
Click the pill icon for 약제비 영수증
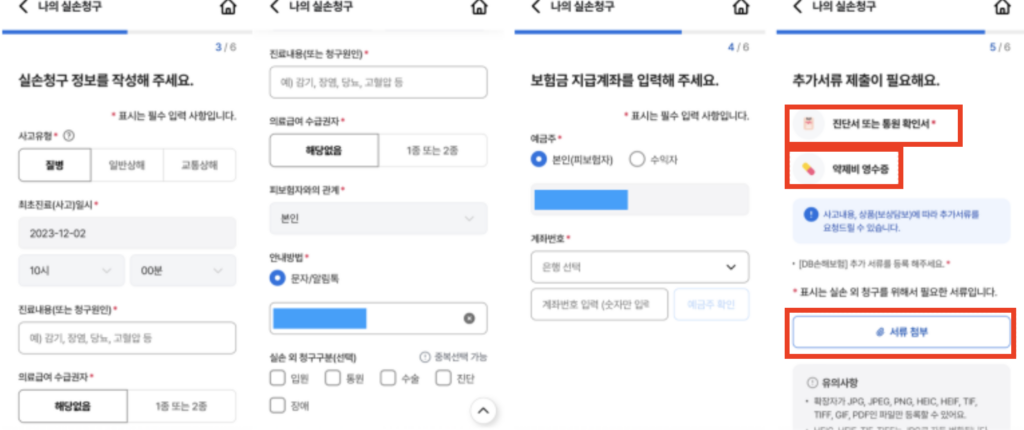(807, 170)
